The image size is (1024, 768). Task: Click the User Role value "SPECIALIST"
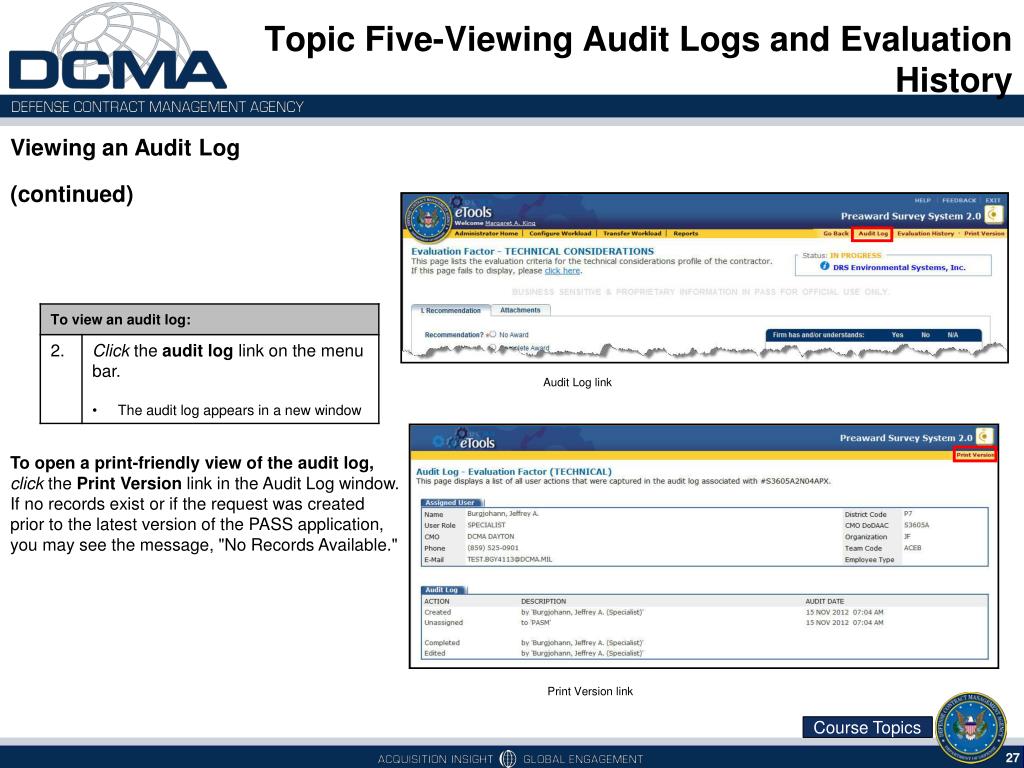click(486, 525)
